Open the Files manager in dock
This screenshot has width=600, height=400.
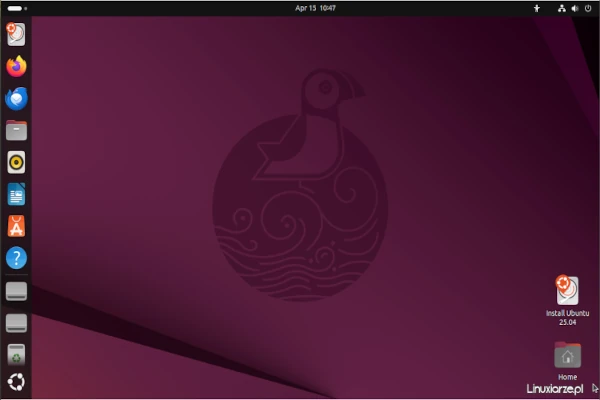pos(16,130)
